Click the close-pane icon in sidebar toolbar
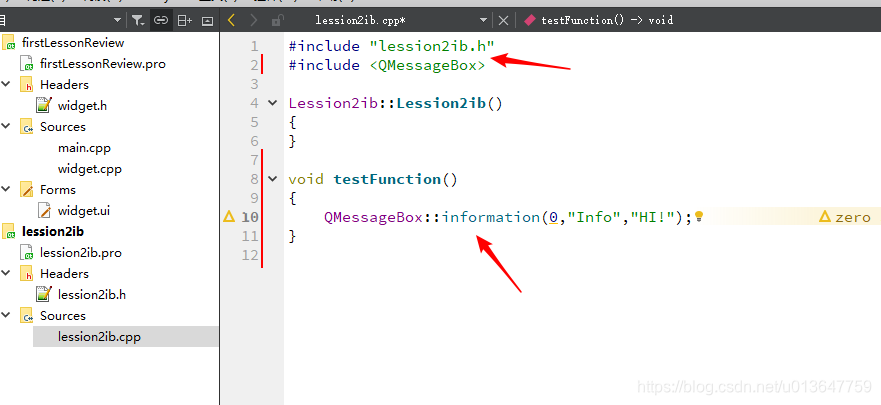Screen dimensions: 881x405 (207, 21)
